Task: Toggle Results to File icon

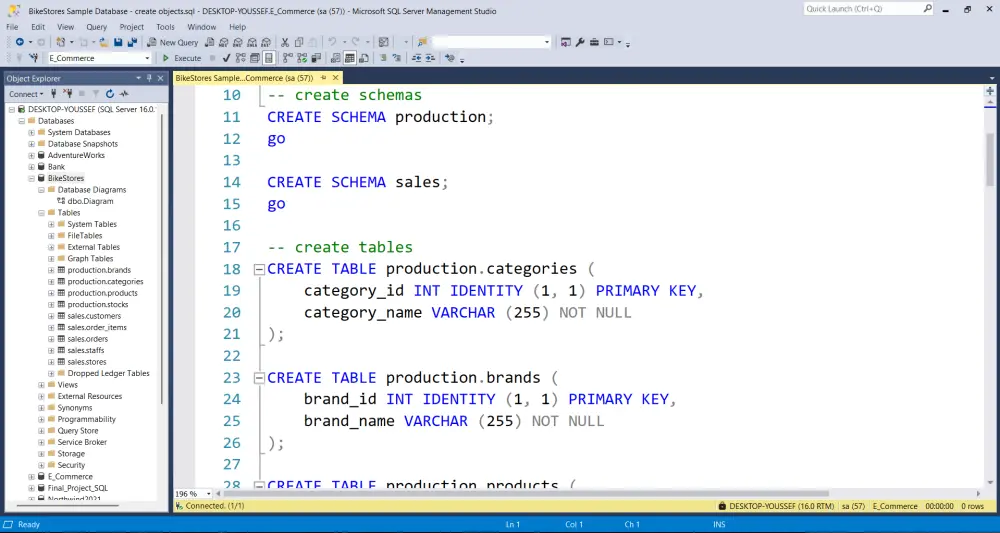Action: [x=364, y=58]
